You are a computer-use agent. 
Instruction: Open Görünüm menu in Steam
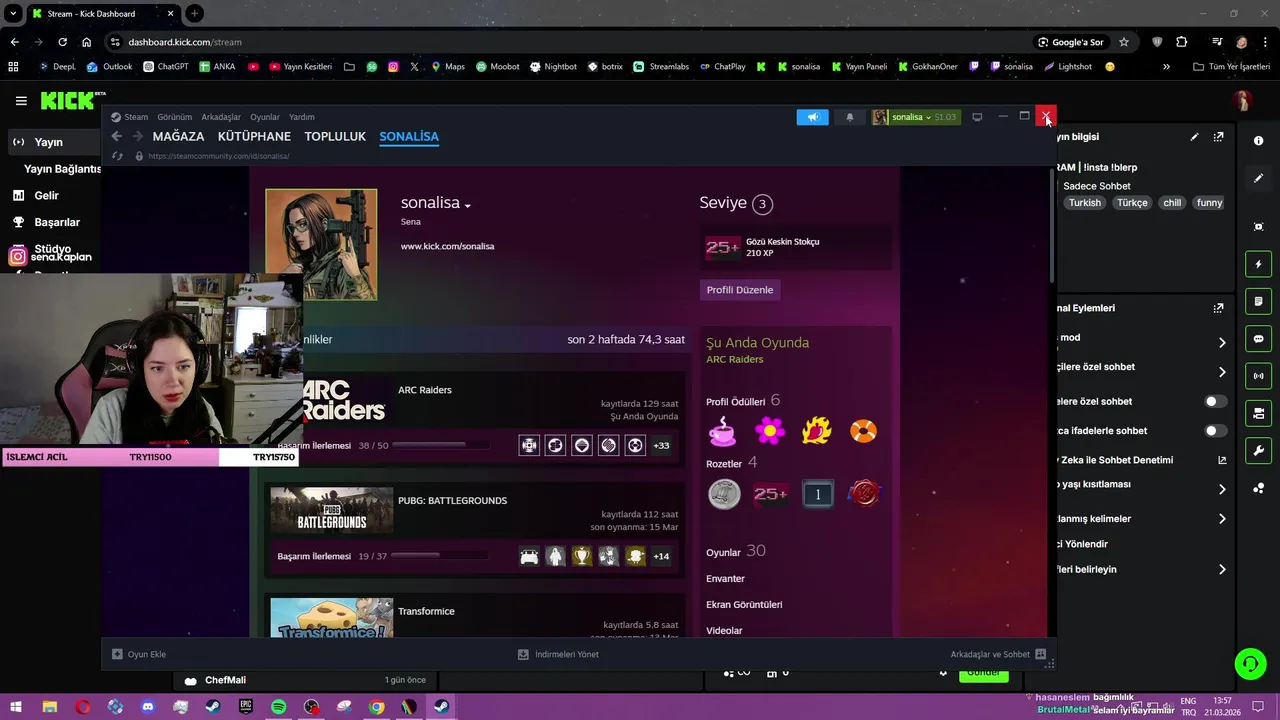174,117
